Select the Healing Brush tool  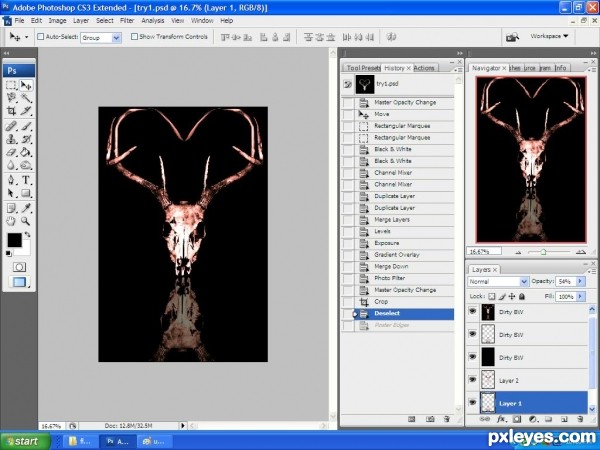(11, 126)
